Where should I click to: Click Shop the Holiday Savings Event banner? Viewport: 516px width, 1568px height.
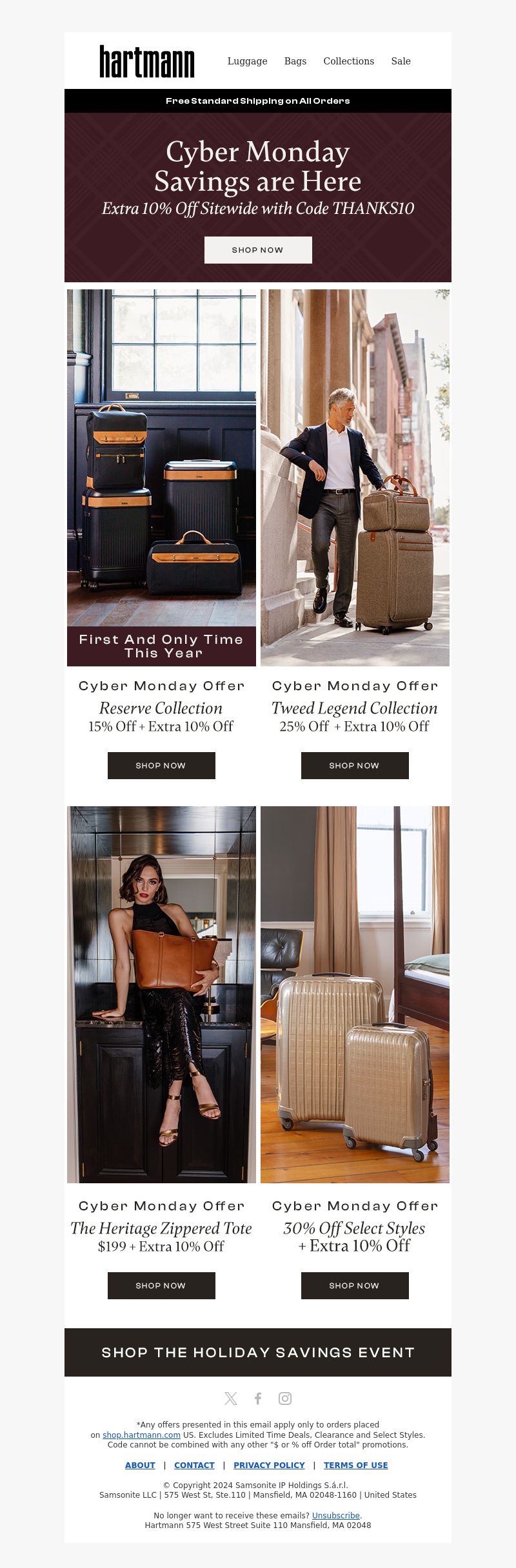[x=258, y=1352]
